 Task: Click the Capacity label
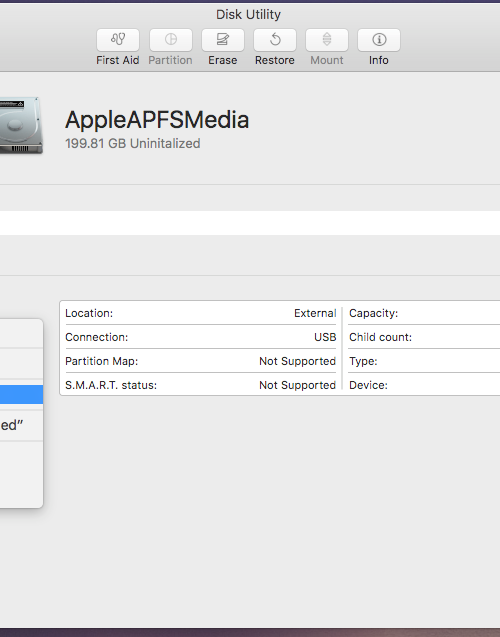374,313
